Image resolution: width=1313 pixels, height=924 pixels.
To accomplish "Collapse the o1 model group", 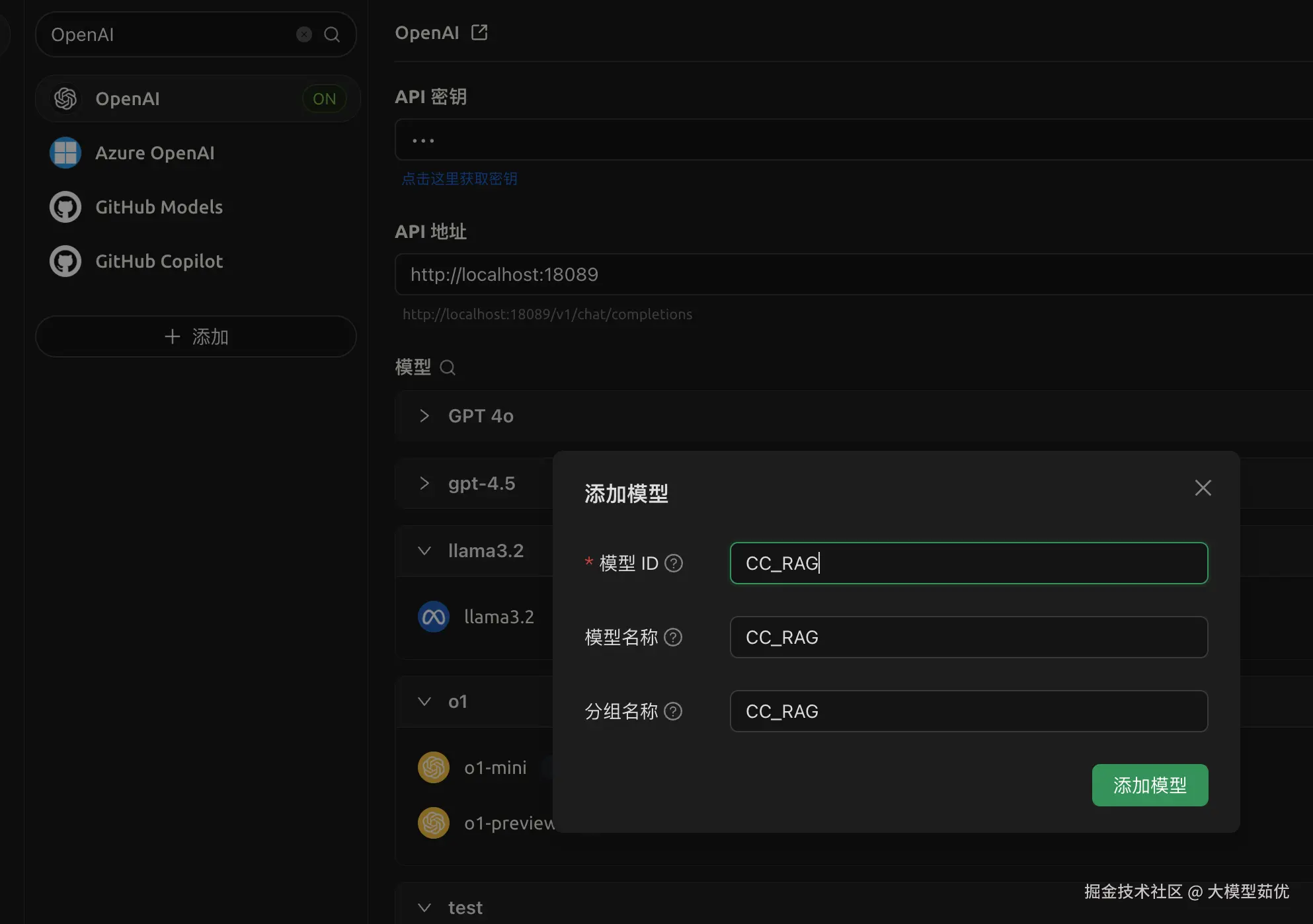I will pyautogui.click(x=424, y=701).
